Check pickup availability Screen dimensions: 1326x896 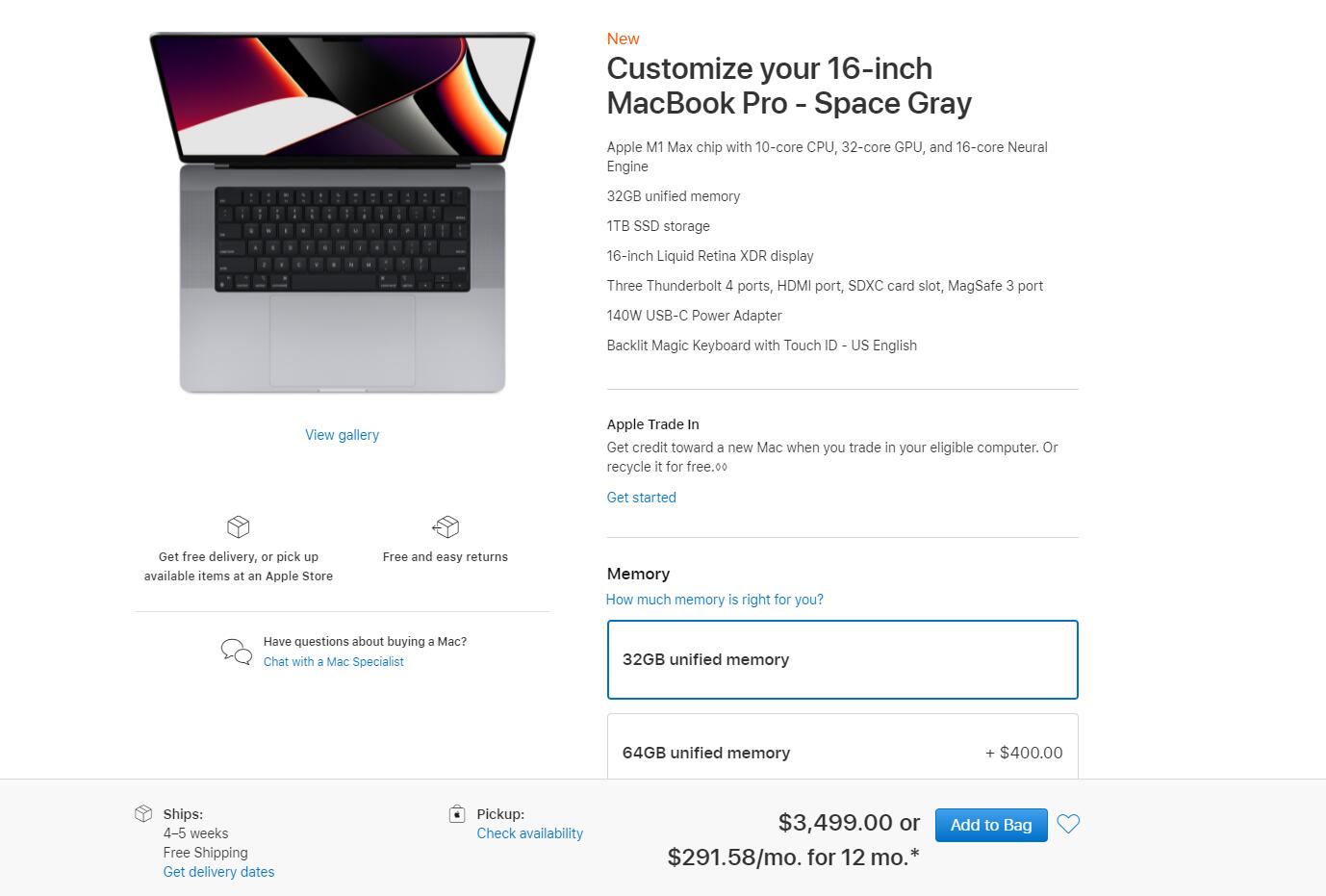(529, 833)
